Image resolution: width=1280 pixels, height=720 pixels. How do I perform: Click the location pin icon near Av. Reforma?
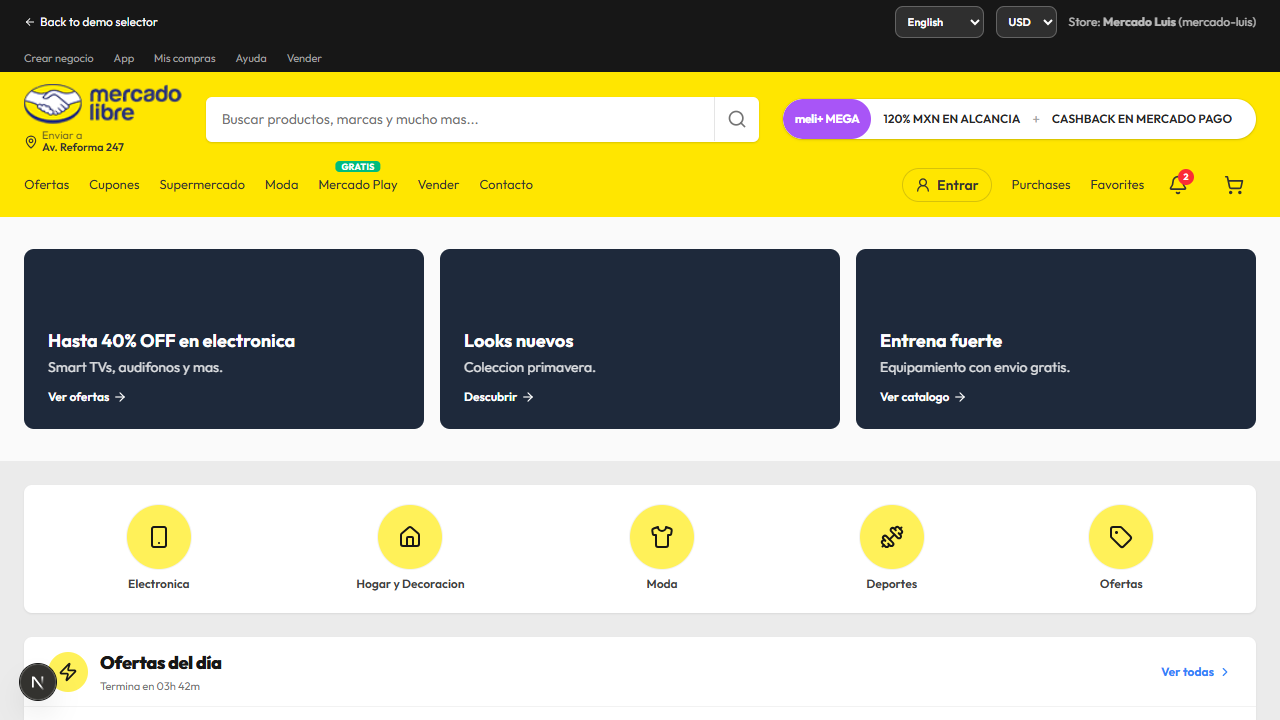click(x=30, y=143)
